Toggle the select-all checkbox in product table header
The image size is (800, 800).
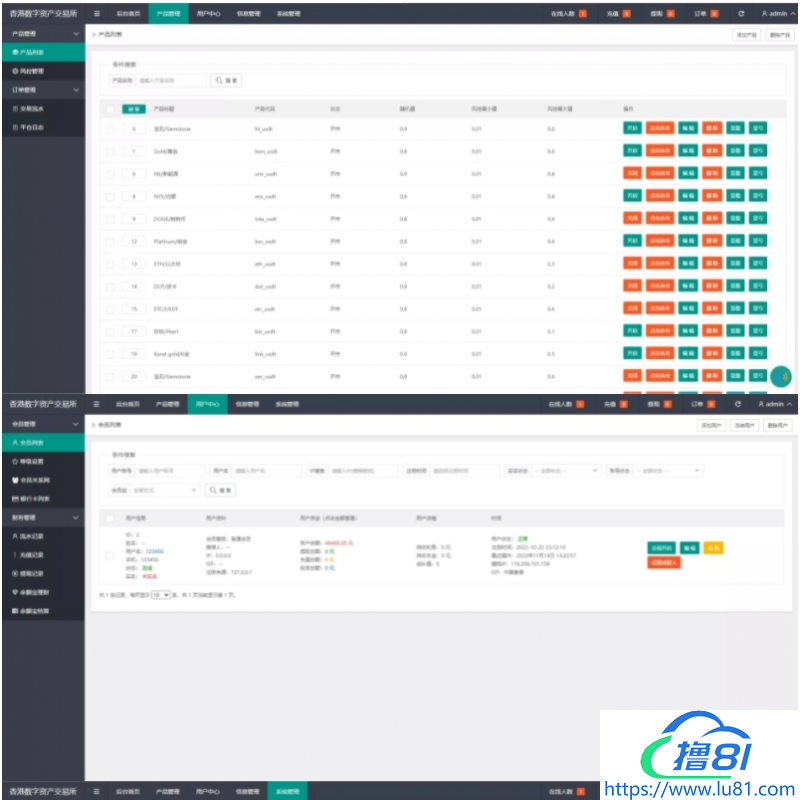coord(110,108)
